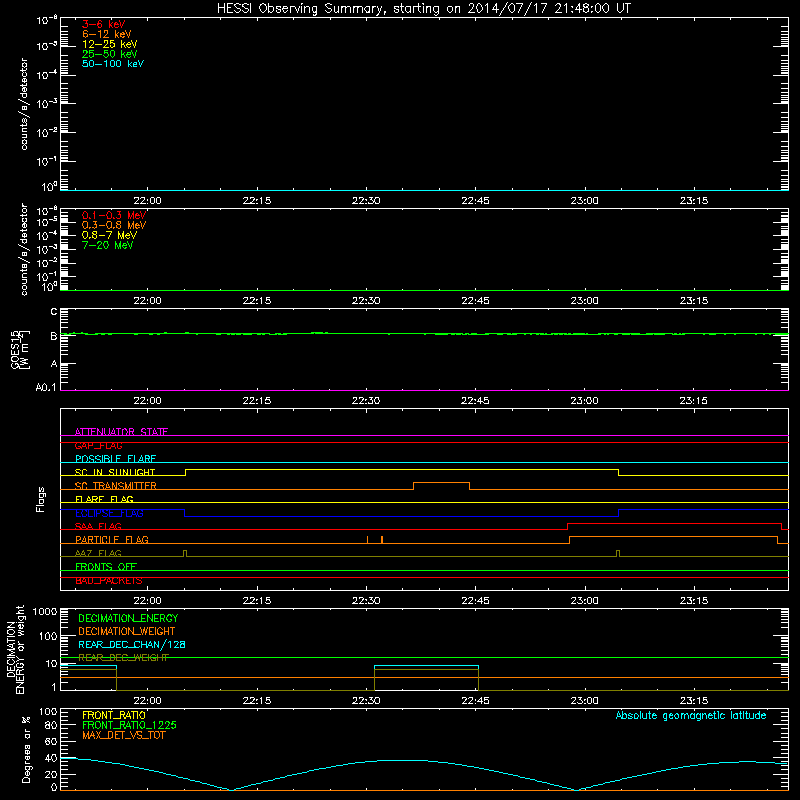The image size is (800, 800).
Task: Select the 80 tick on bottom plot axis
Action: (51, 725)
